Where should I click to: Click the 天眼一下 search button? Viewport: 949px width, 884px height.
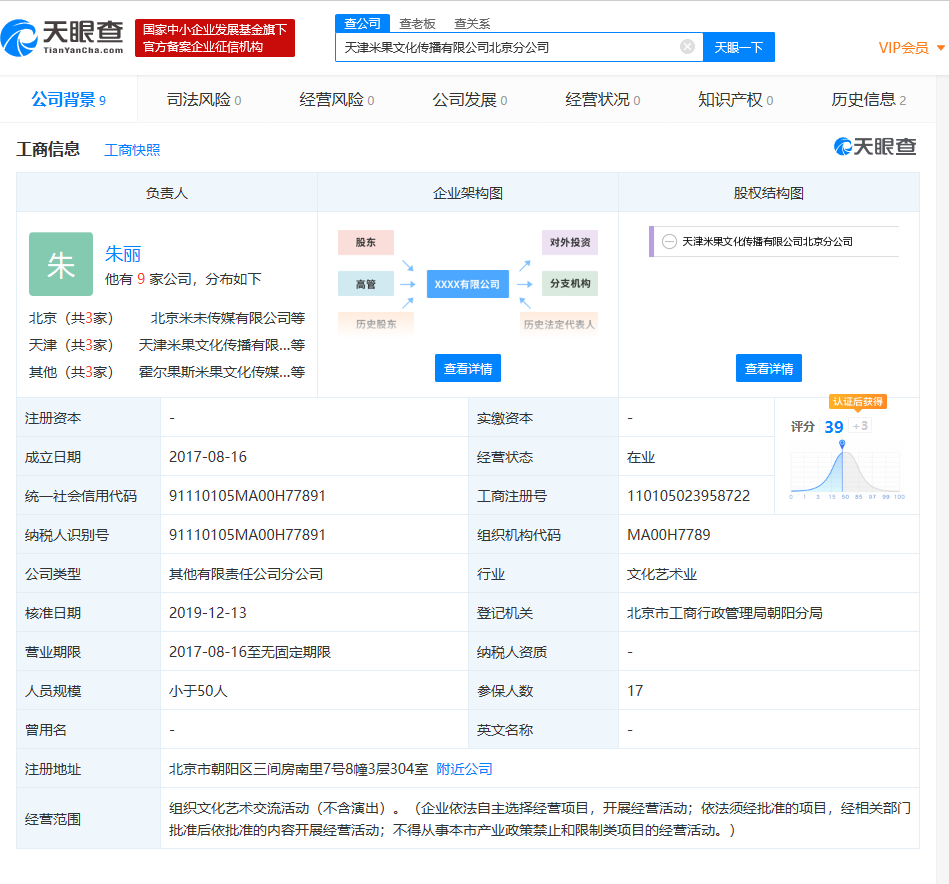[x=738, y=47]
